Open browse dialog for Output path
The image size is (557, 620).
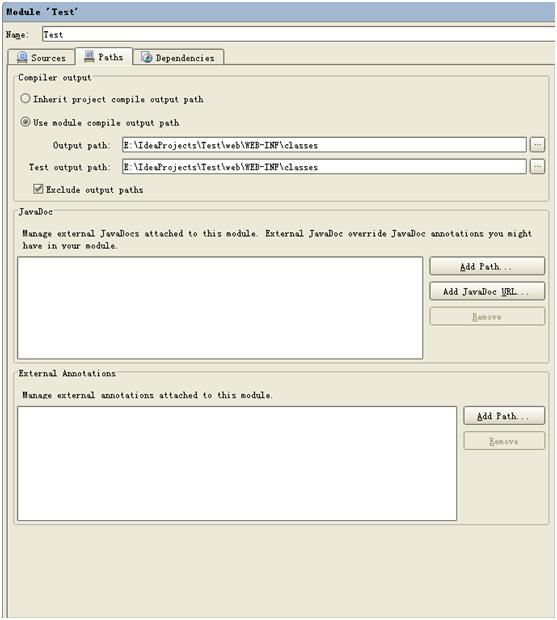(x=537, y=145)
